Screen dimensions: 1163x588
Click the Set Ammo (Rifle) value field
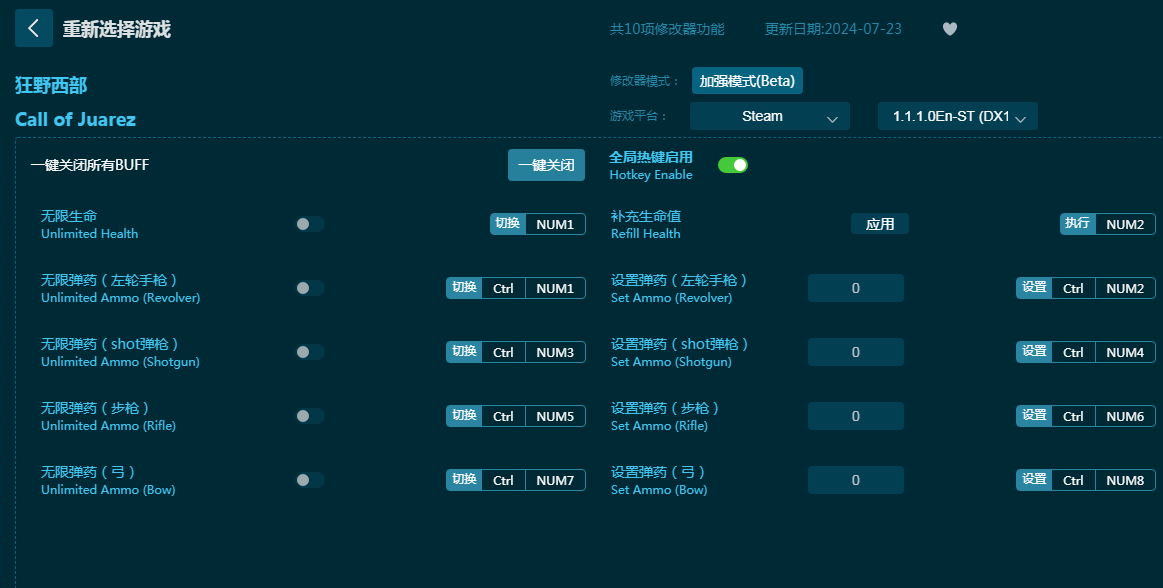(x=856, y=416)
